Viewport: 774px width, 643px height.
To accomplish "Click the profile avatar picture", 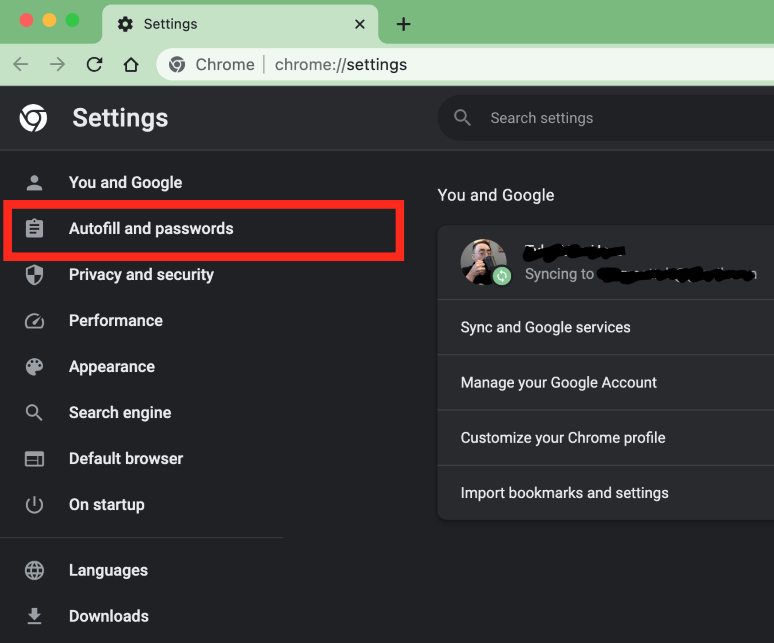I will pos(484,262).
